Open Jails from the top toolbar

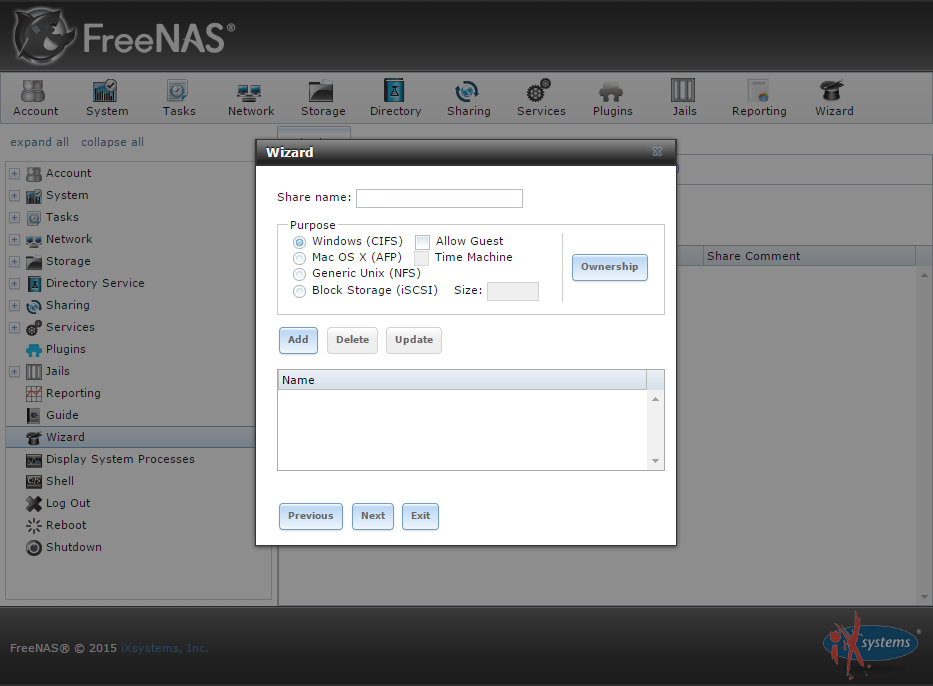[684, 99]
